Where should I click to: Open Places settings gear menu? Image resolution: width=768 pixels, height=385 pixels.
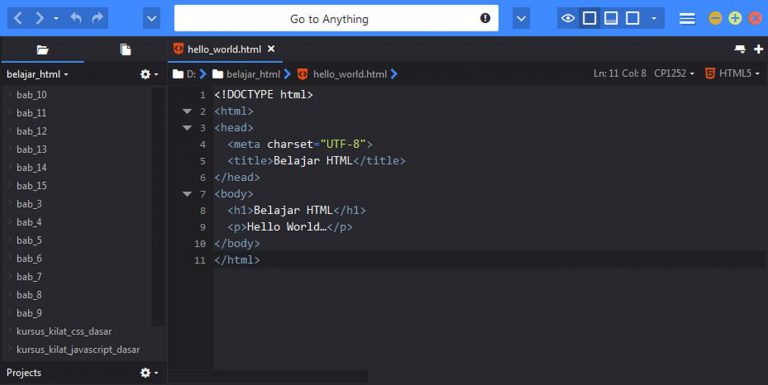click(x=149, y=74)
